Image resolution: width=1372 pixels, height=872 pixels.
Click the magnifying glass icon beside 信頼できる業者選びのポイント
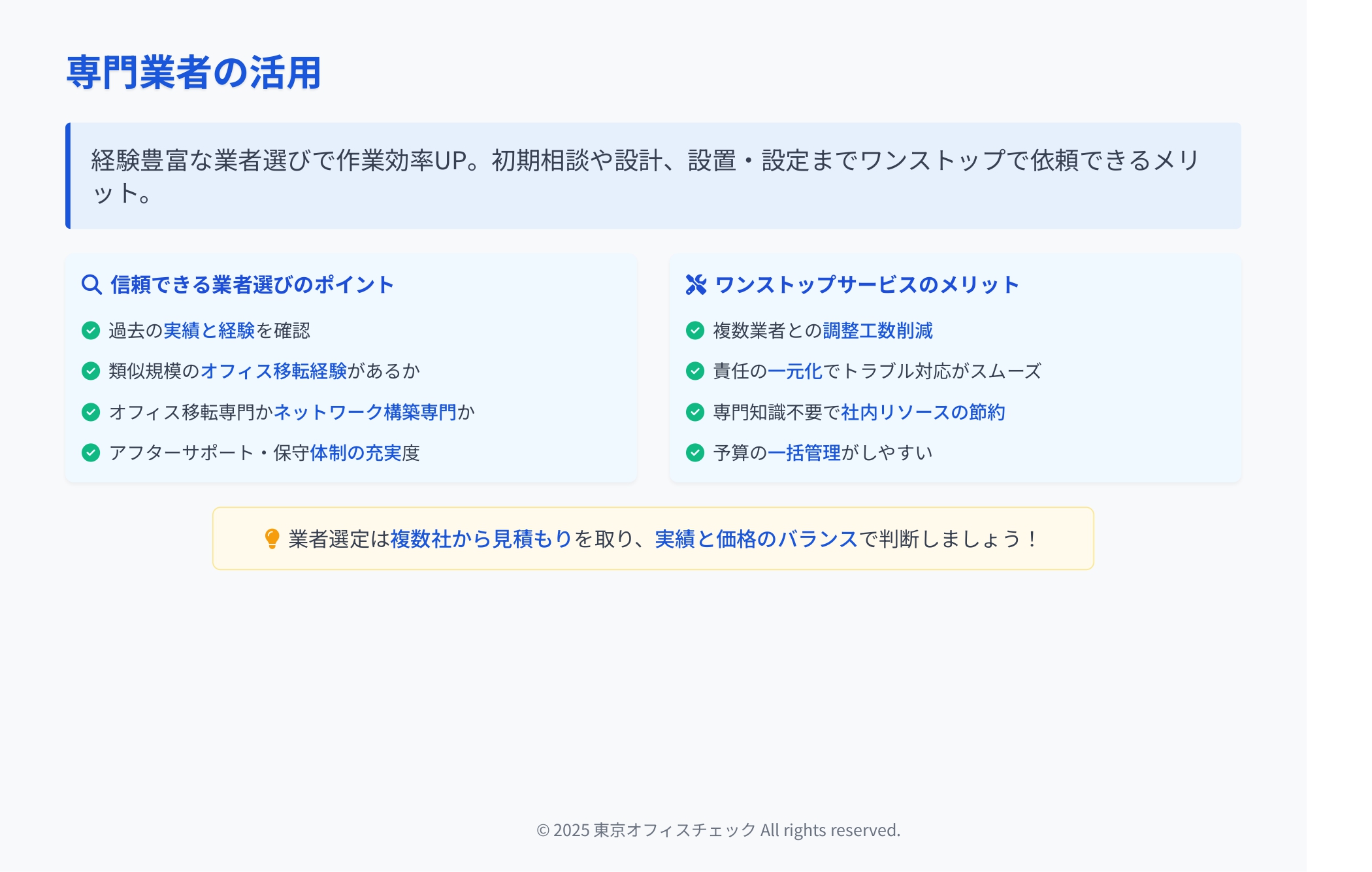pyautogui.click(x=91, y=285)
